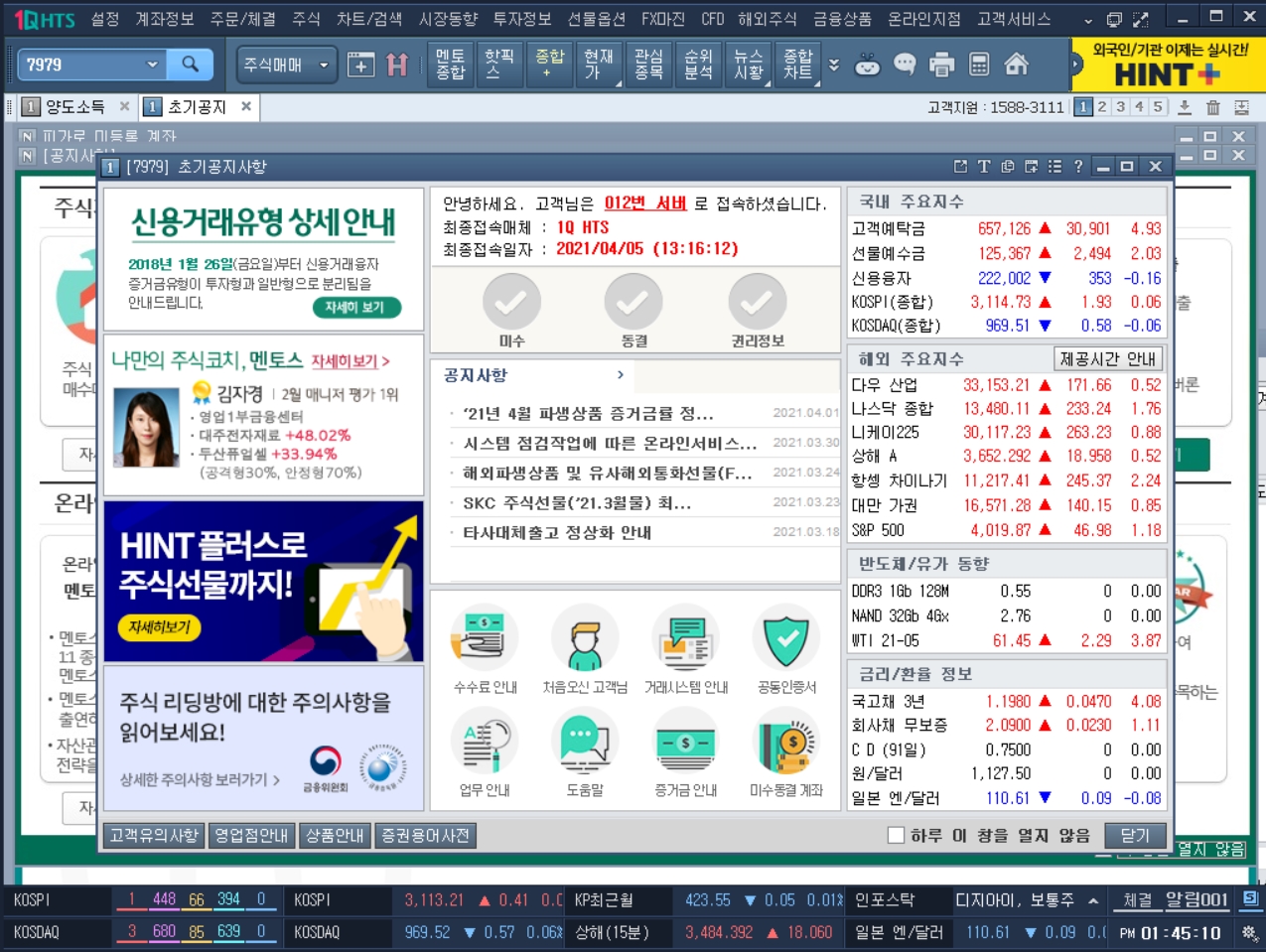The height and width of the screenshot is (952, 1266).
Task: Open the 주문/체결 menu
Action: 243,19
